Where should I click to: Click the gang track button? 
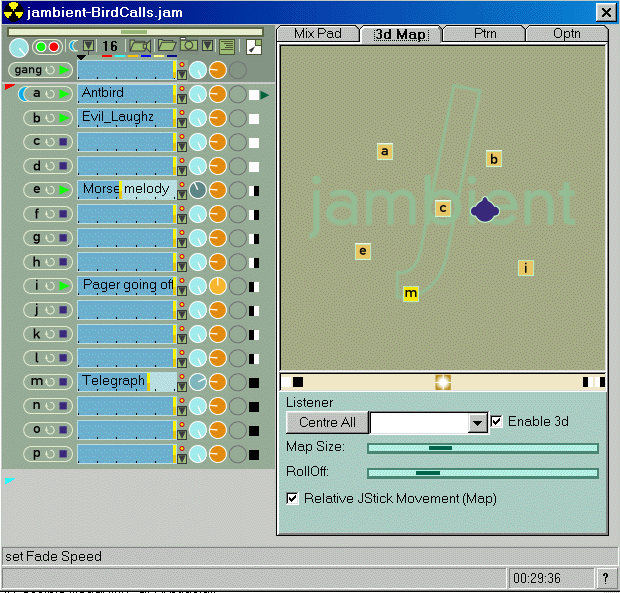pos(40,70)
